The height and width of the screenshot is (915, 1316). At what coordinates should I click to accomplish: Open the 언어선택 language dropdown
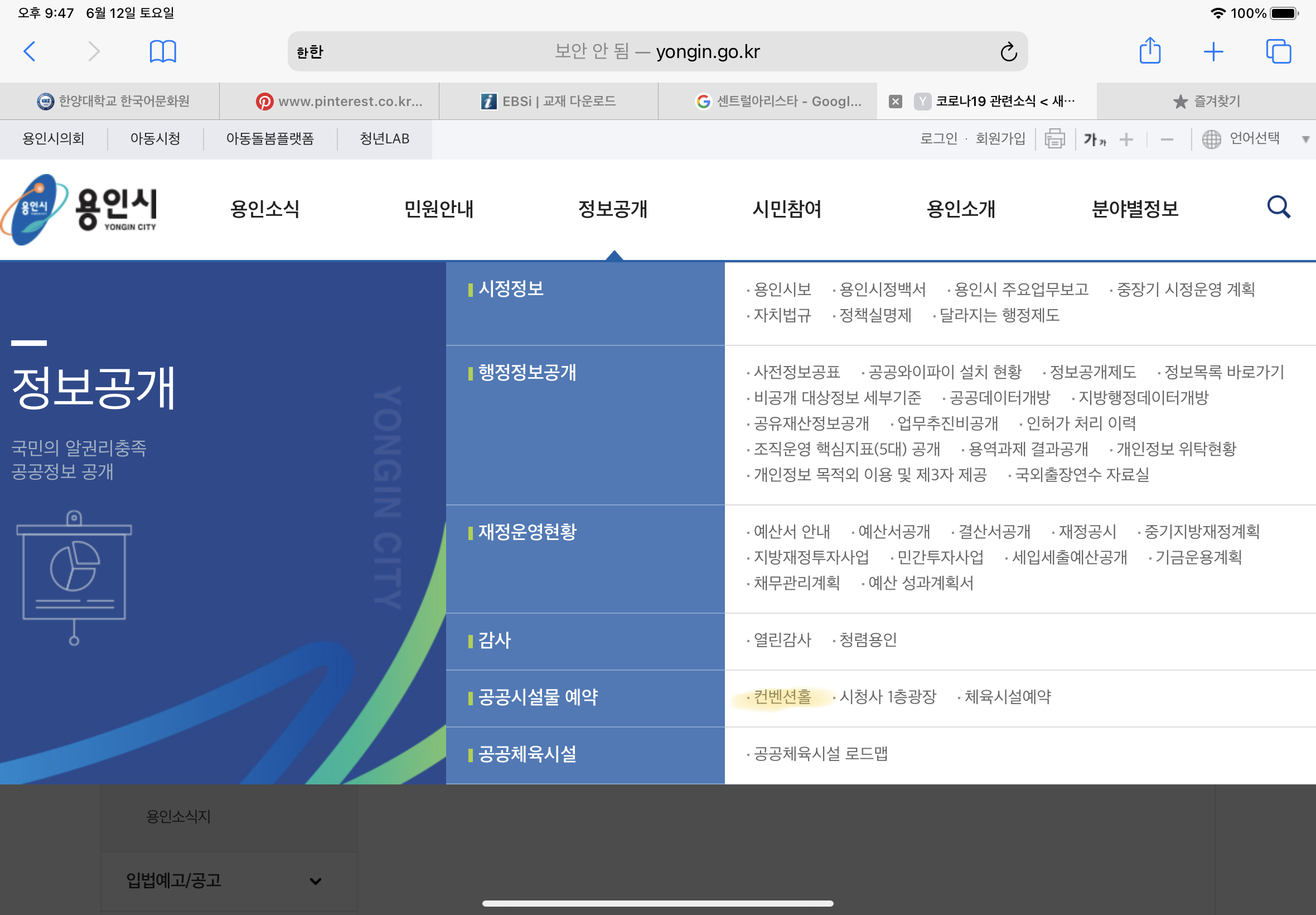point(1255,139)
